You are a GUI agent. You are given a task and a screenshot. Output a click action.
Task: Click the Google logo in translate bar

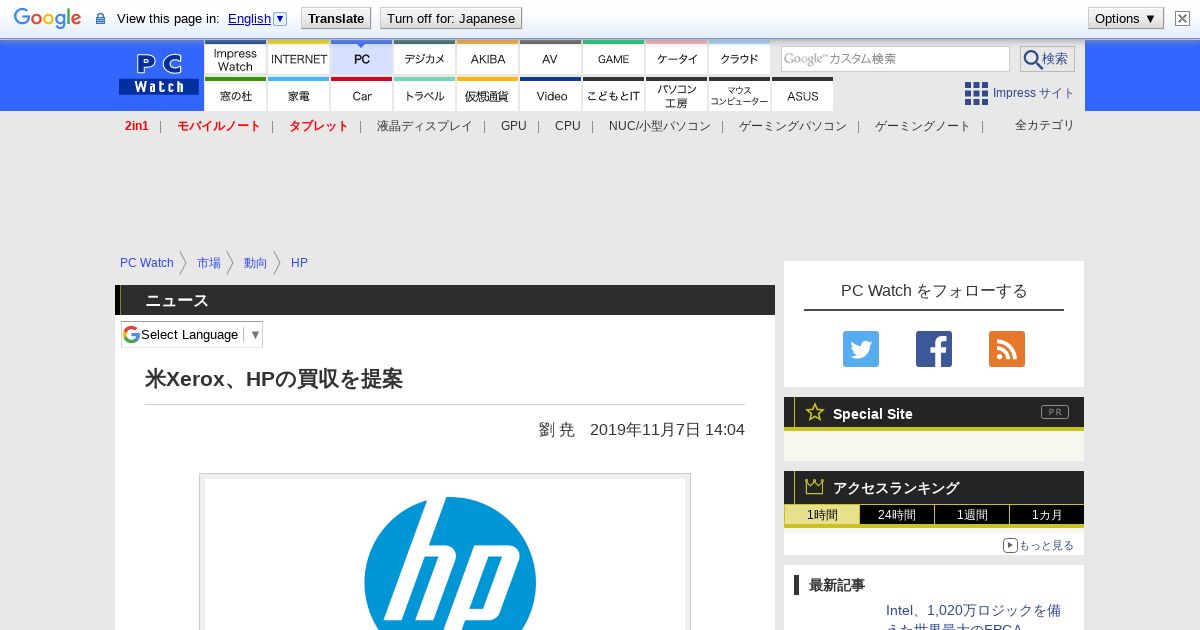point(47,18)
